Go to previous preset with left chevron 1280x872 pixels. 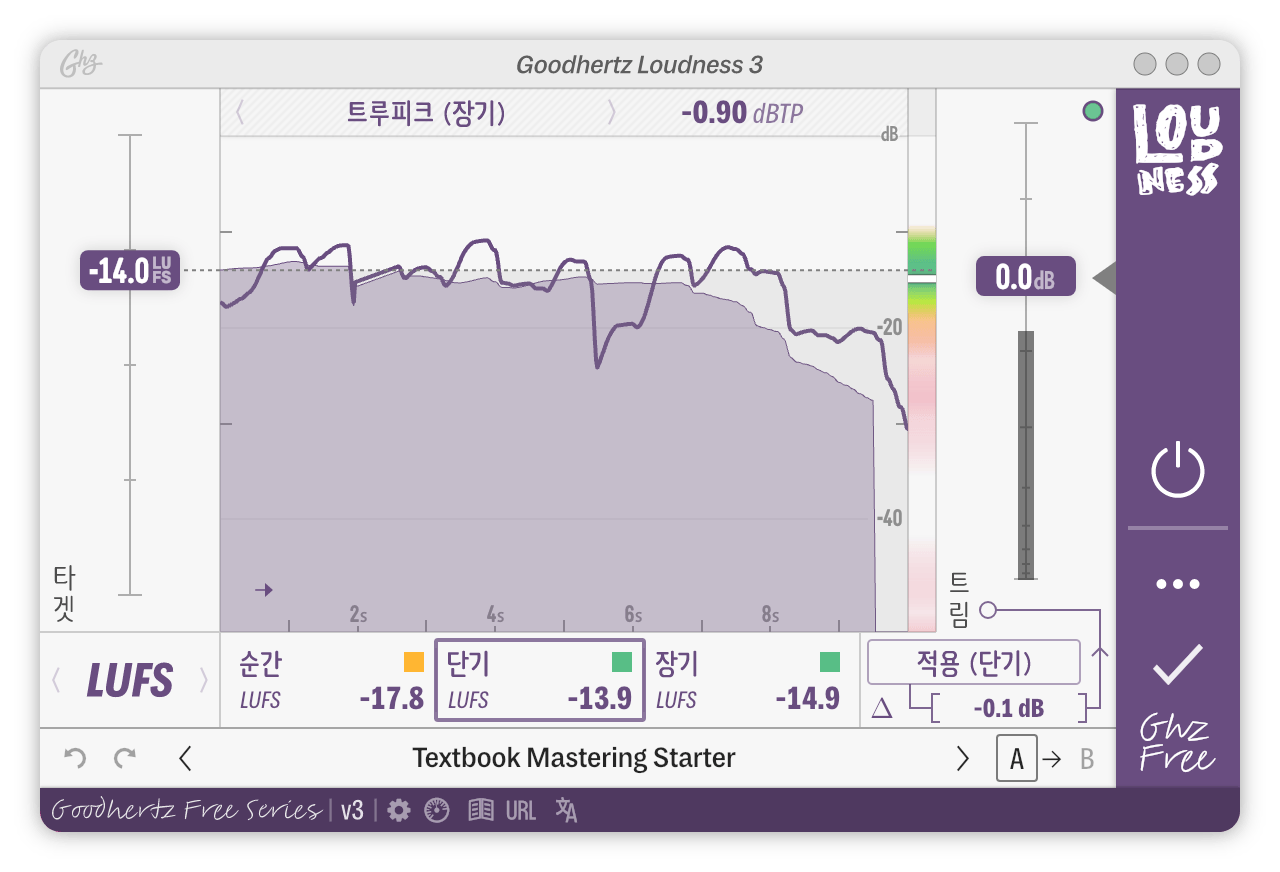point(185,759)
